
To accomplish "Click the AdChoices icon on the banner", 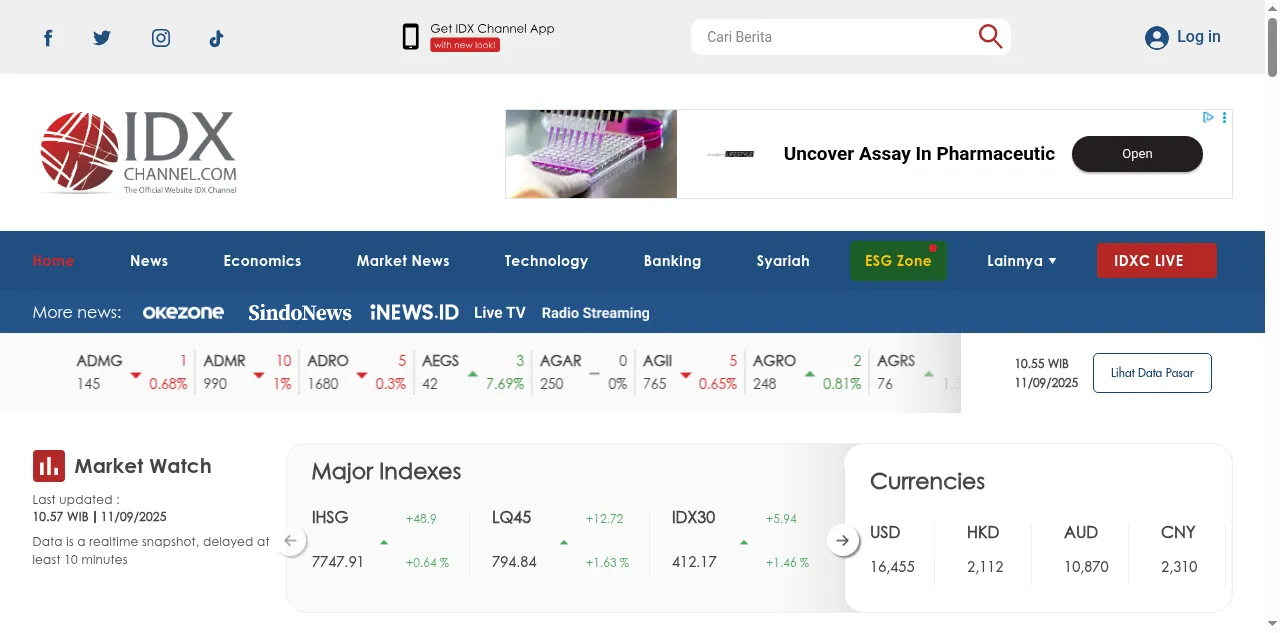I will coord(1208,117).
